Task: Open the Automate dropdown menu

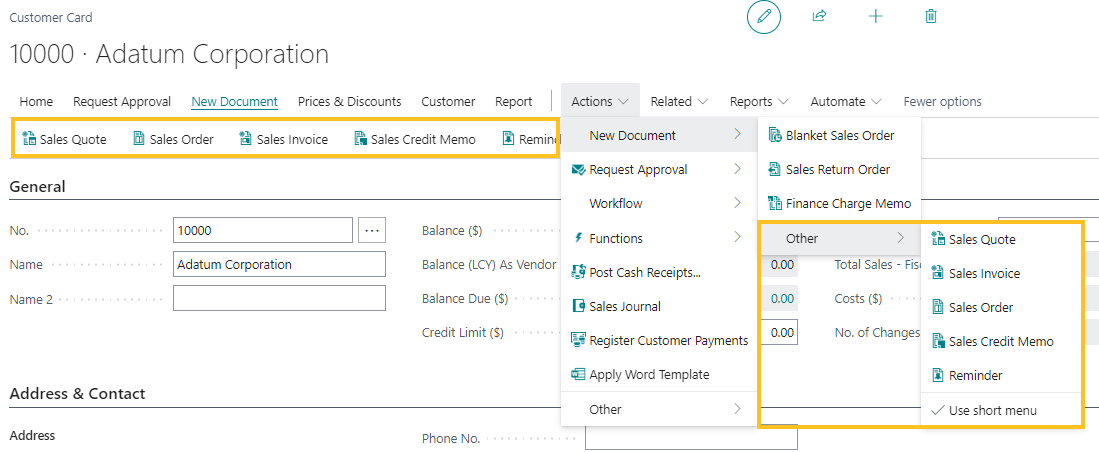Action: coord(846,101)
